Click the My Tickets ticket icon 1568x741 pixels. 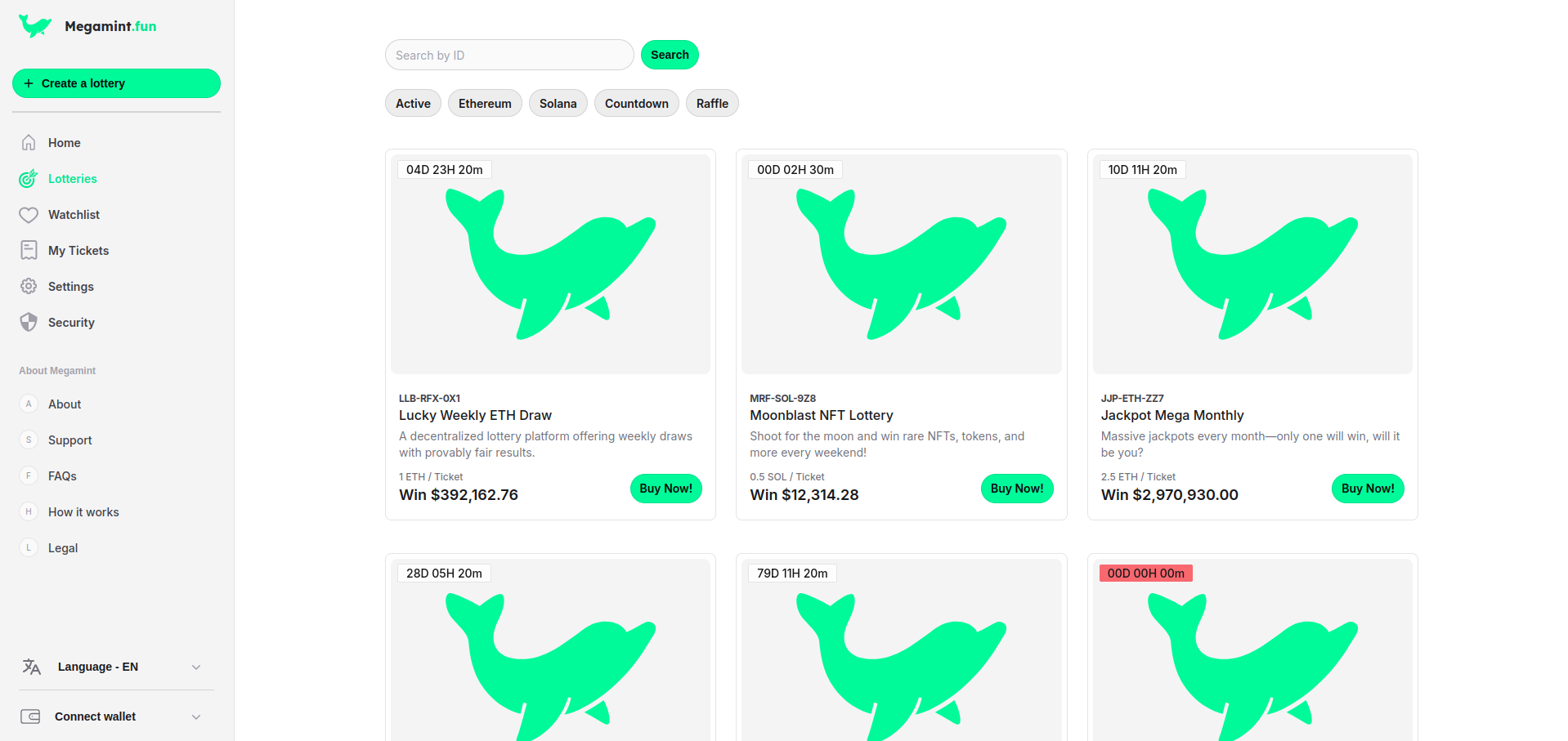click(29, 251)
